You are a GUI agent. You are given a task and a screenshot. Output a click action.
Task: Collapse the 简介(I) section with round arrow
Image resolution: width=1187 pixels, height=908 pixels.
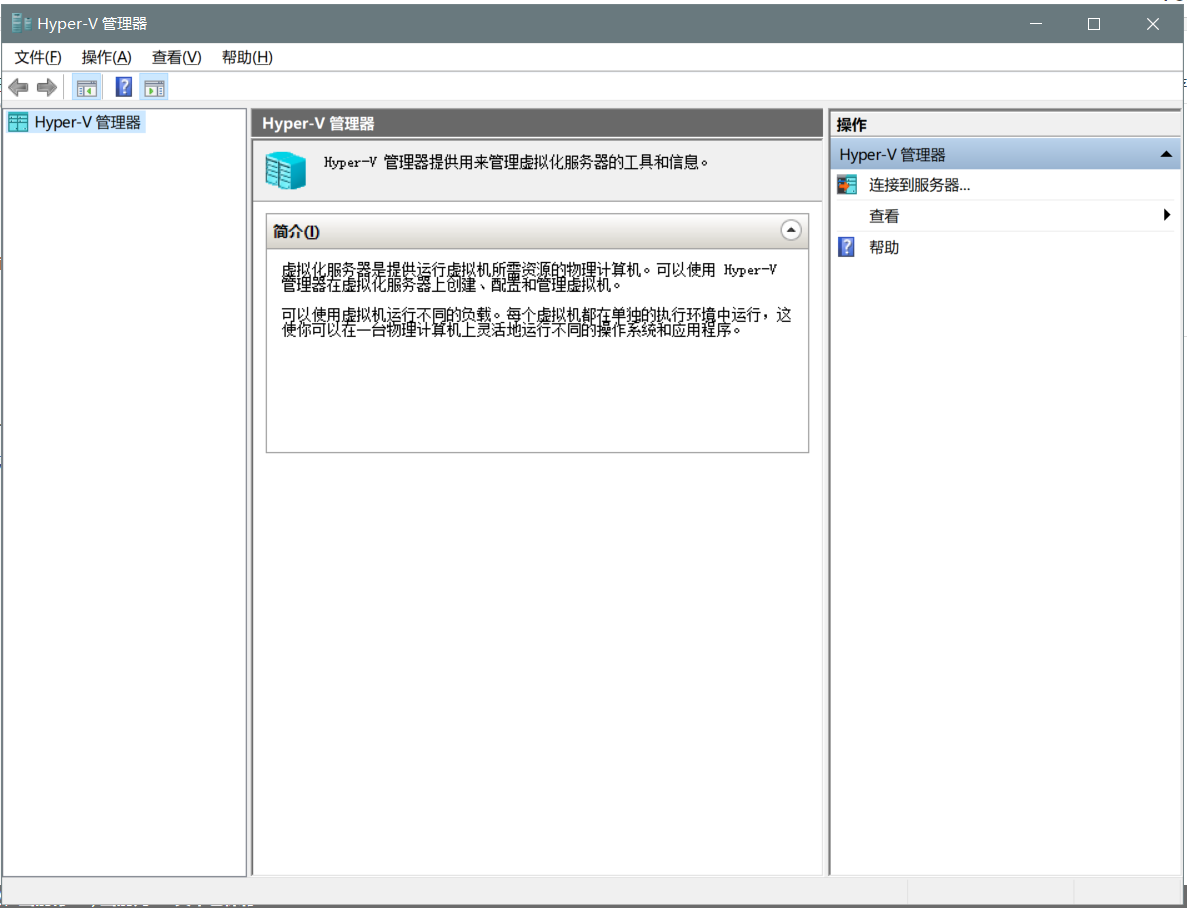pos(790,230)
